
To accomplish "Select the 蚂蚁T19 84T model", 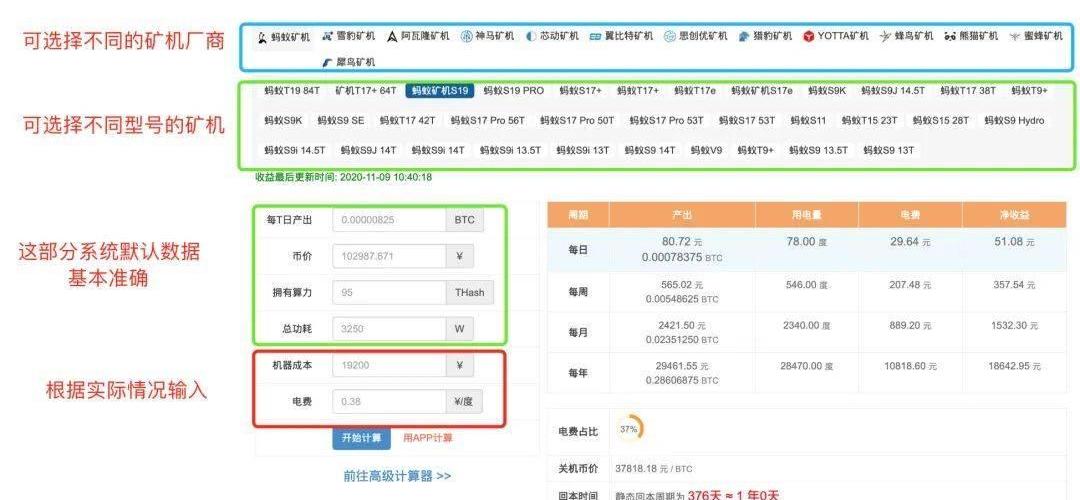I will 292,91.
